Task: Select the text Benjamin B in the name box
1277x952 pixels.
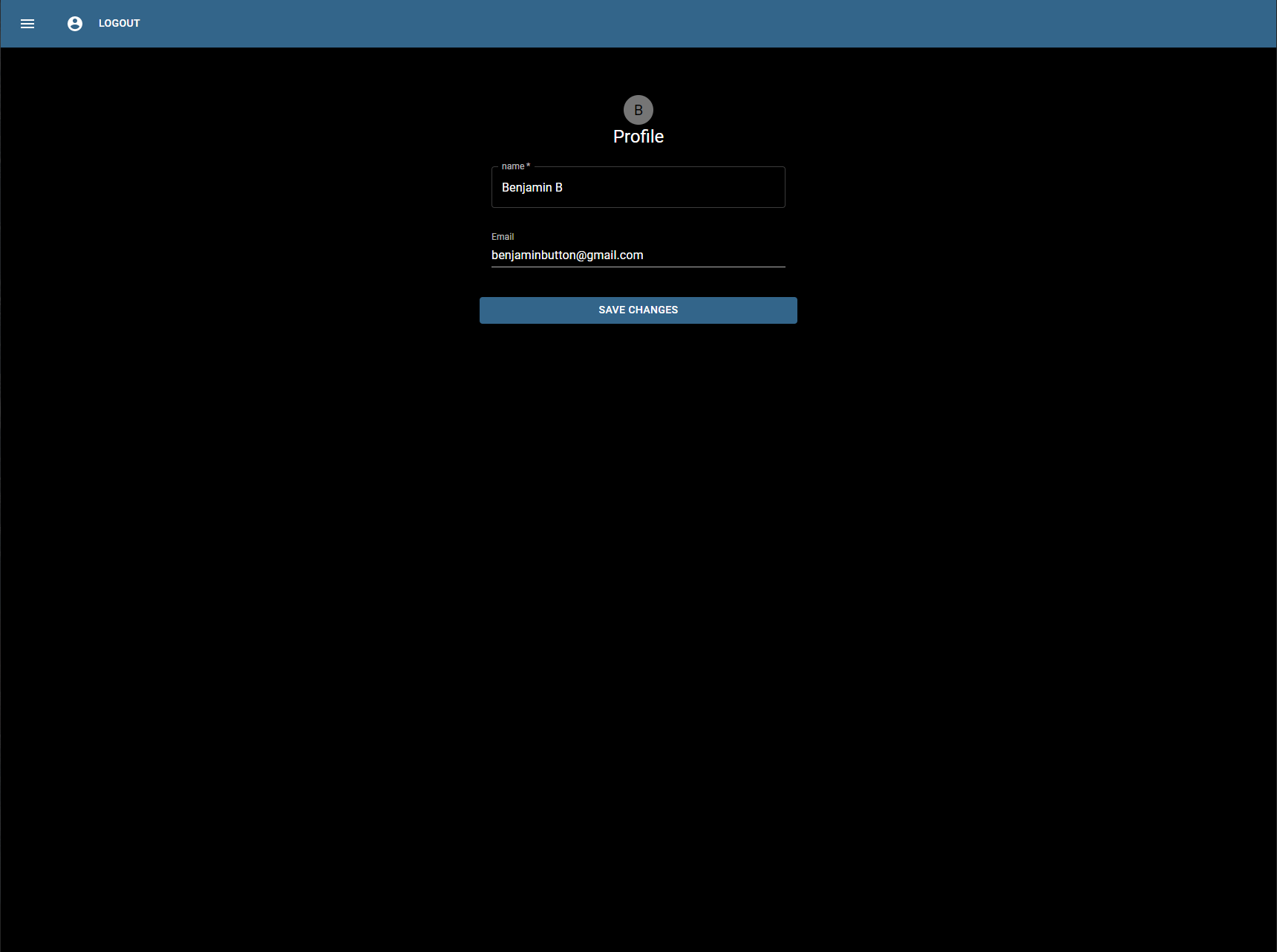Action: point(532,187)
